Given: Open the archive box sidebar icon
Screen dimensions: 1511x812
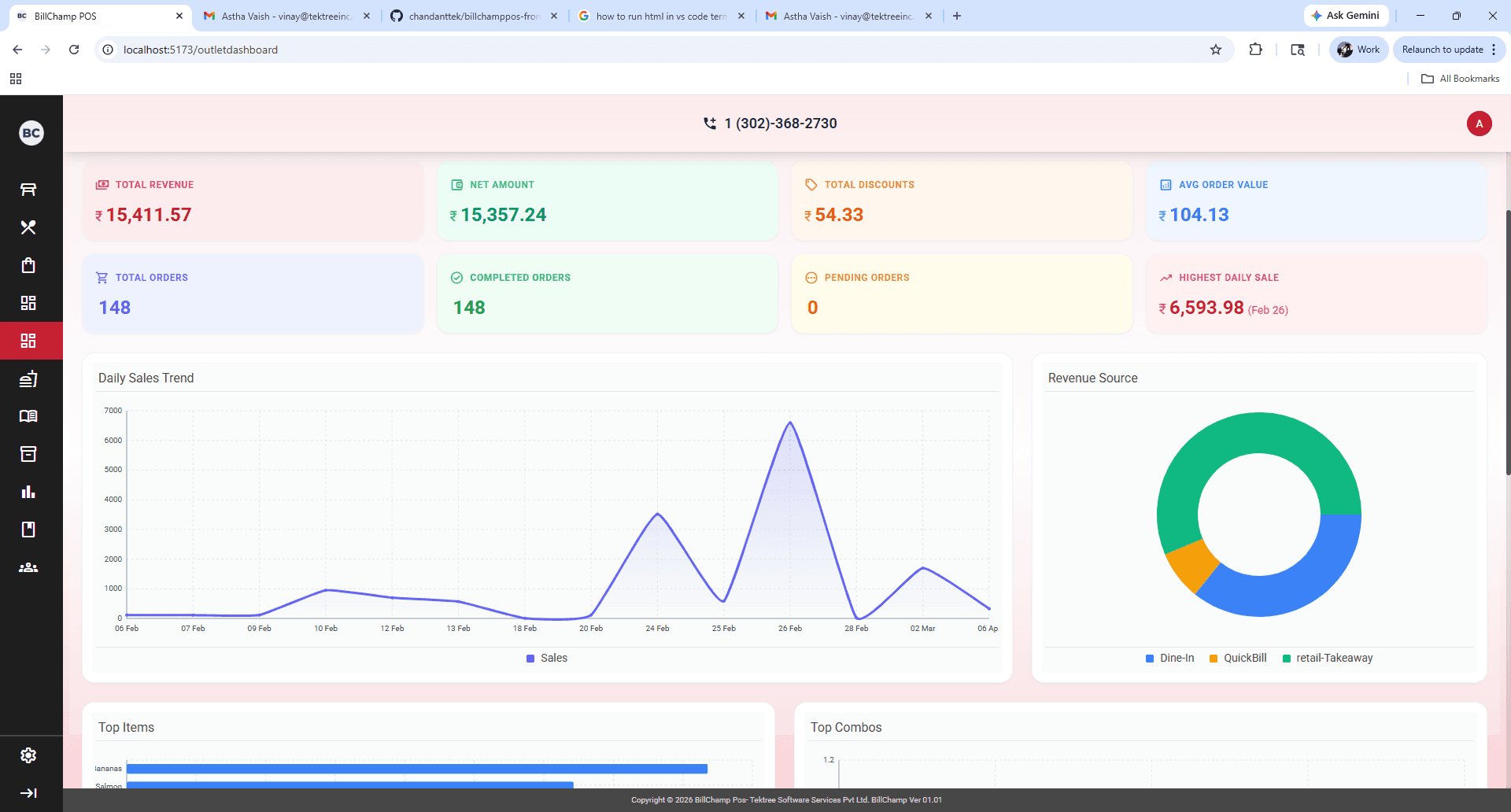Looking at the screenshot, I should pyautogui.click(x=28, y=454).
